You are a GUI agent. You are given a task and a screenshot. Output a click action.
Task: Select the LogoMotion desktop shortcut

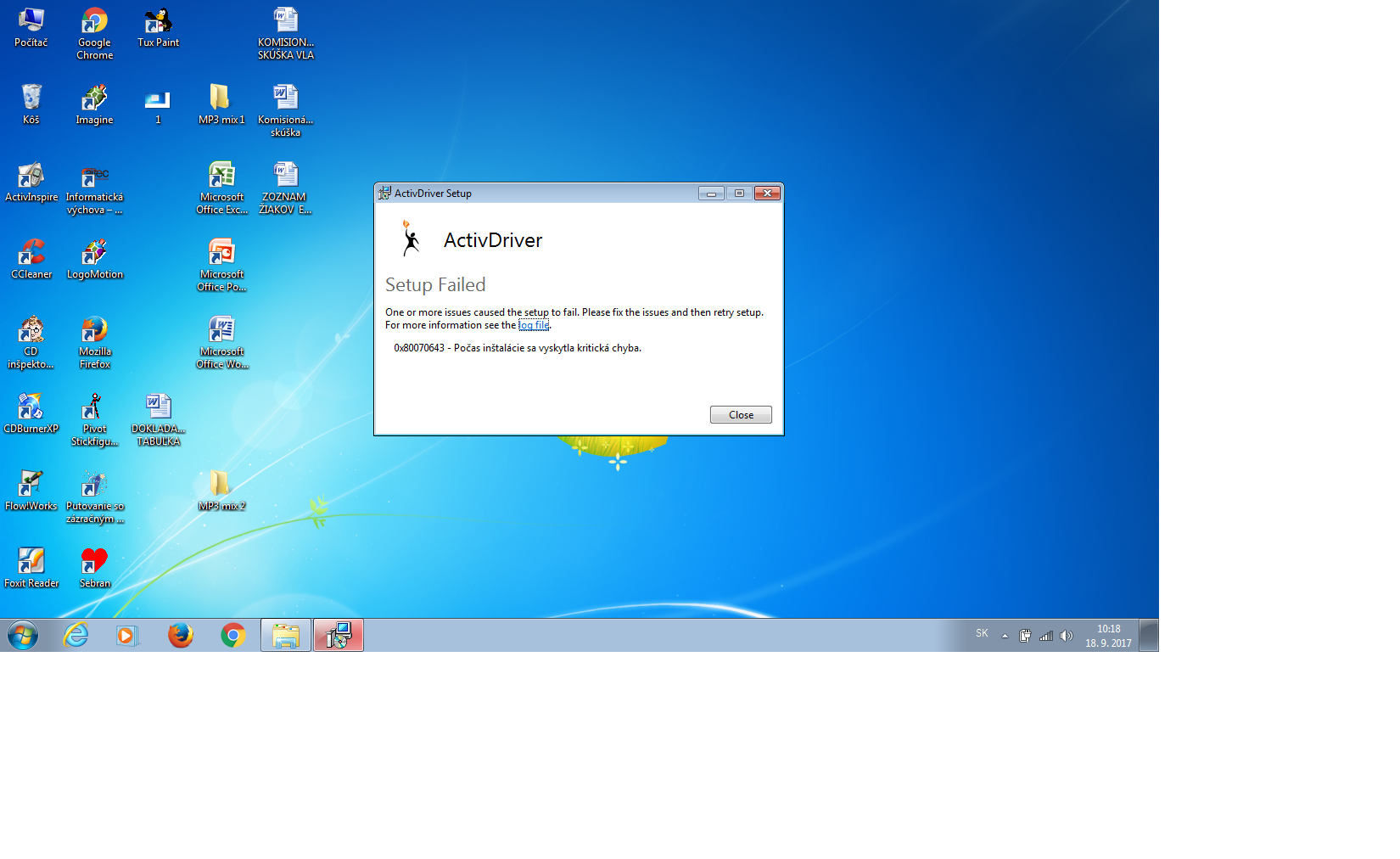pos(95,259)
